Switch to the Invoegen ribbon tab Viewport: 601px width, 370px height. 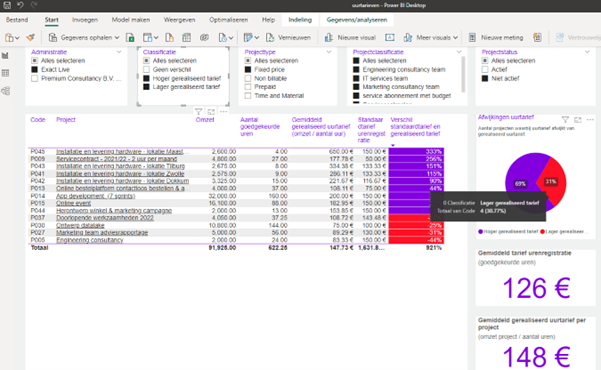(85, 20)
